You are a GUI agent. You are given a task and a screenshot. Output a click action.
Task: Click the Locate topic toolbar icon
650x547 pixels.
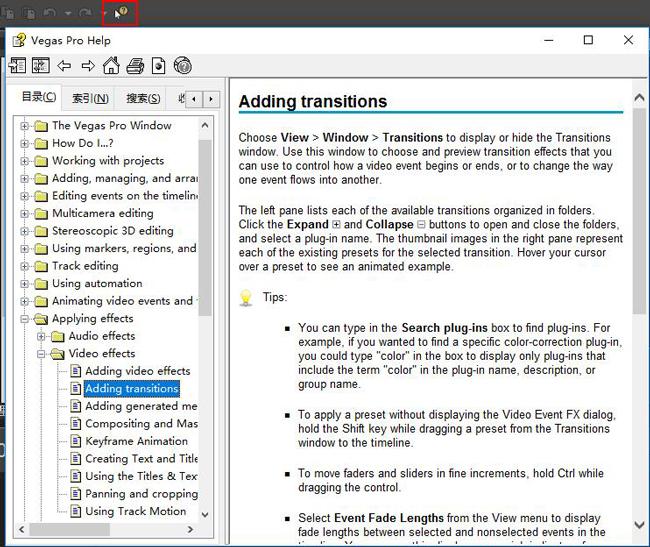41,65
